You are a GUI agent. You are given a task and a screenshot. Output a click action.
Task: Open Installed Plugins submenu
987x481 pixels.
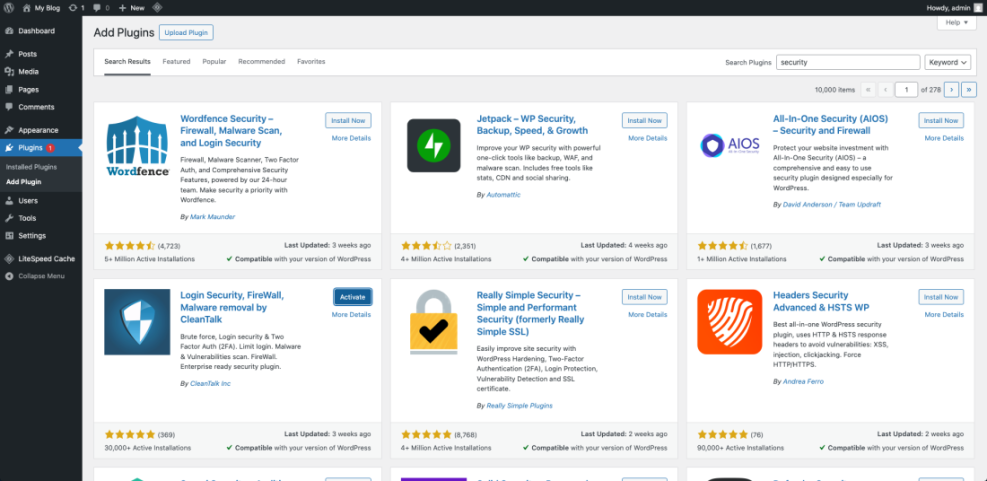[x=31, y=167]
